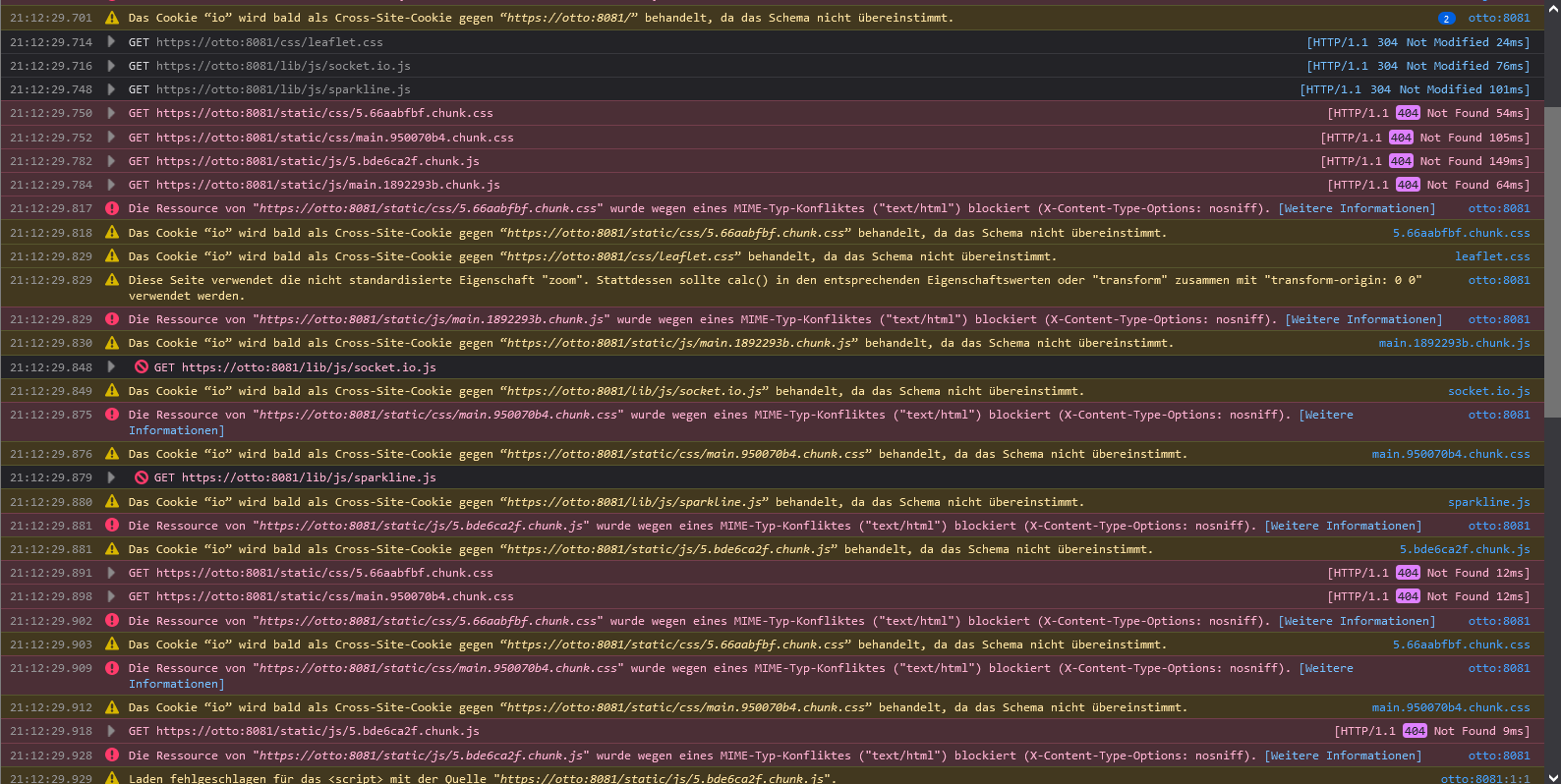Click error icon of 21:12:29.817 MIME message
Image resolution: width=1561 pixels, height=784 pixels.
point(112,208)
